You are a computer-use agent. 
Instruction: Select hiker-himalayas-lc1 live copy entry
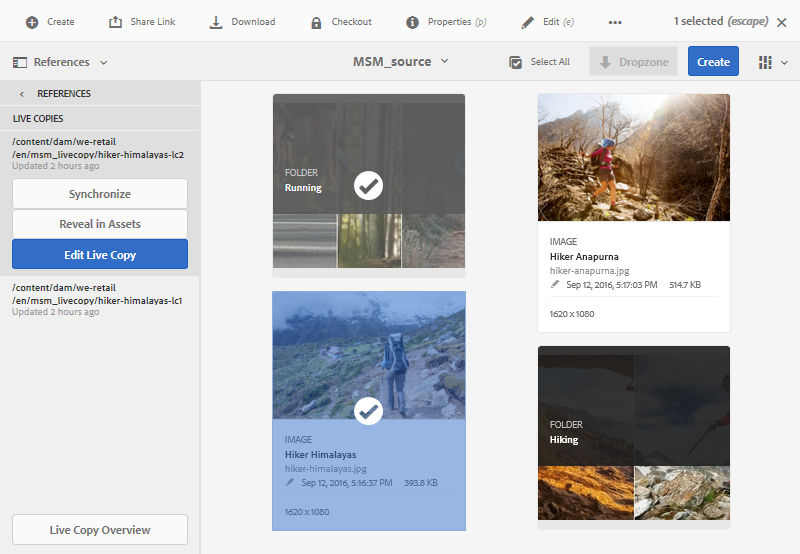[x=97, y=299]
